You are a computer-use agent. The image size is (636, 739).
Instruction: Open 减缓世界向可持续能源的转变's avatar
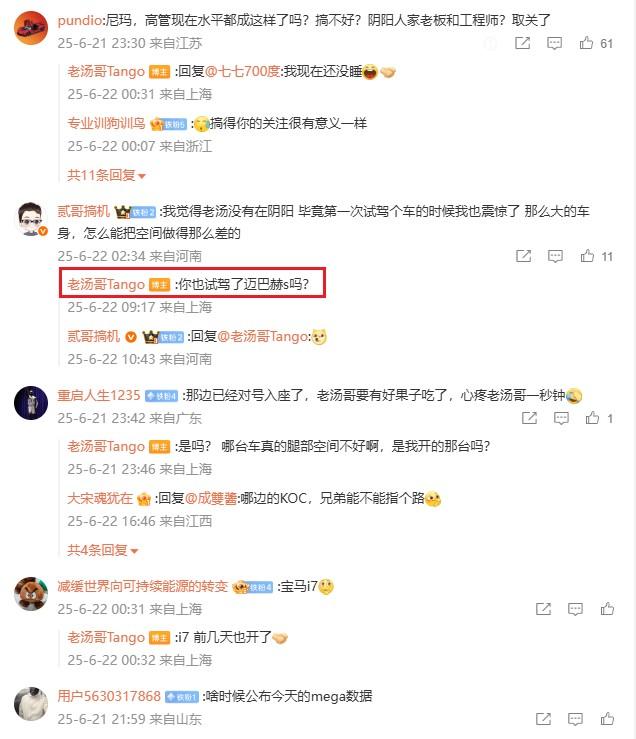(31, 594)
